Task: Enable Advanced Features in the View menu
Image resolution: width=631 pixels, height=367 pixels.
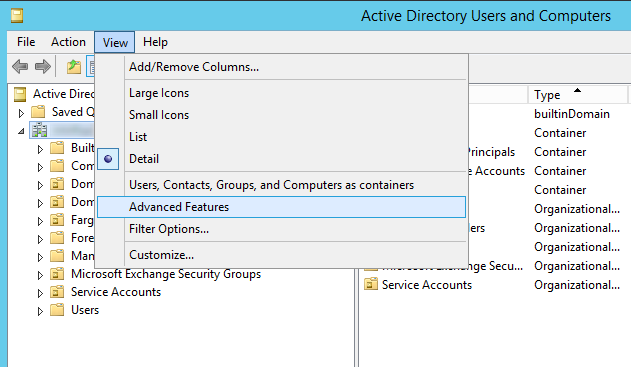Action: click(281, 207)
